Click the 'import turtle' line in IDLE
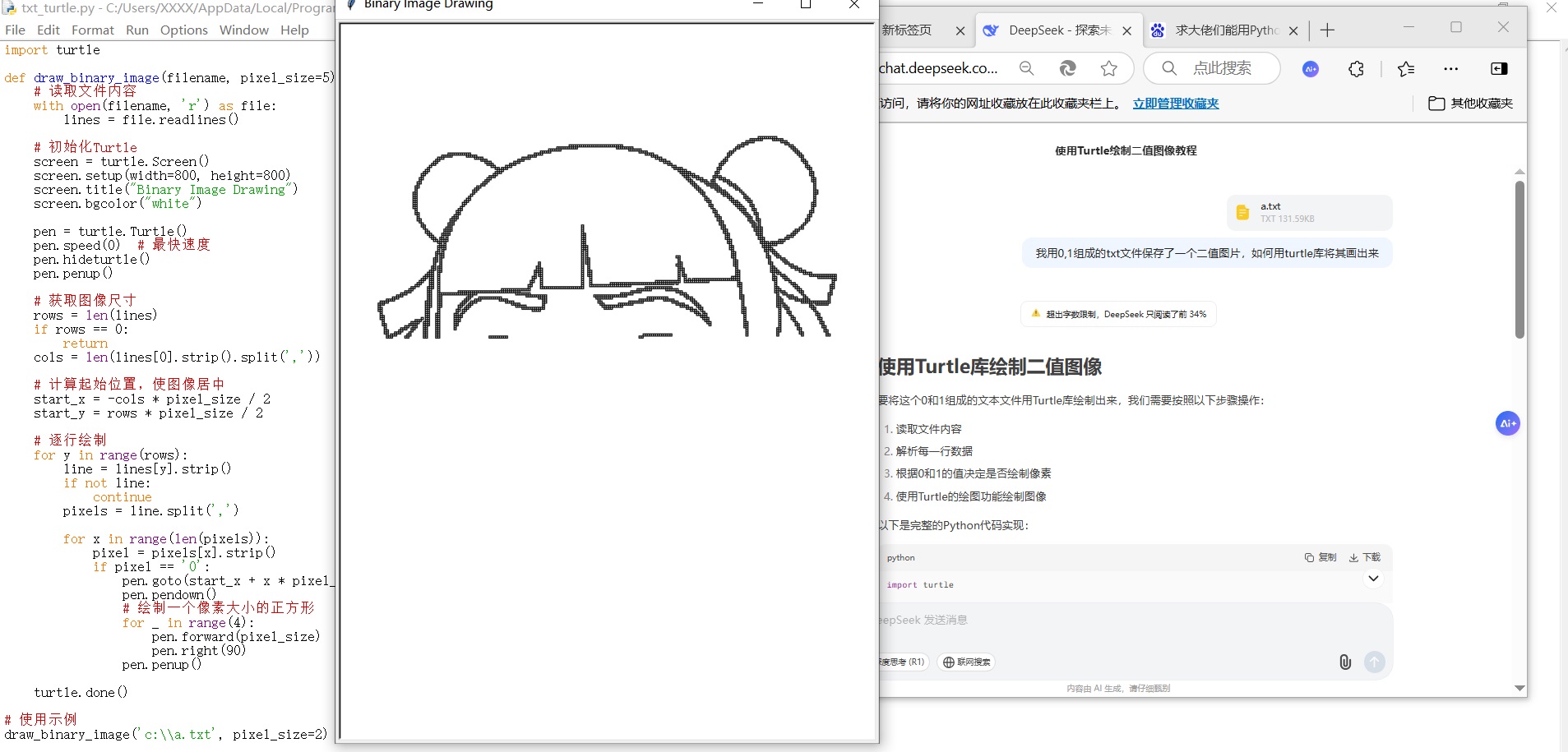1568x752 pixels. [x=52, y=50]
